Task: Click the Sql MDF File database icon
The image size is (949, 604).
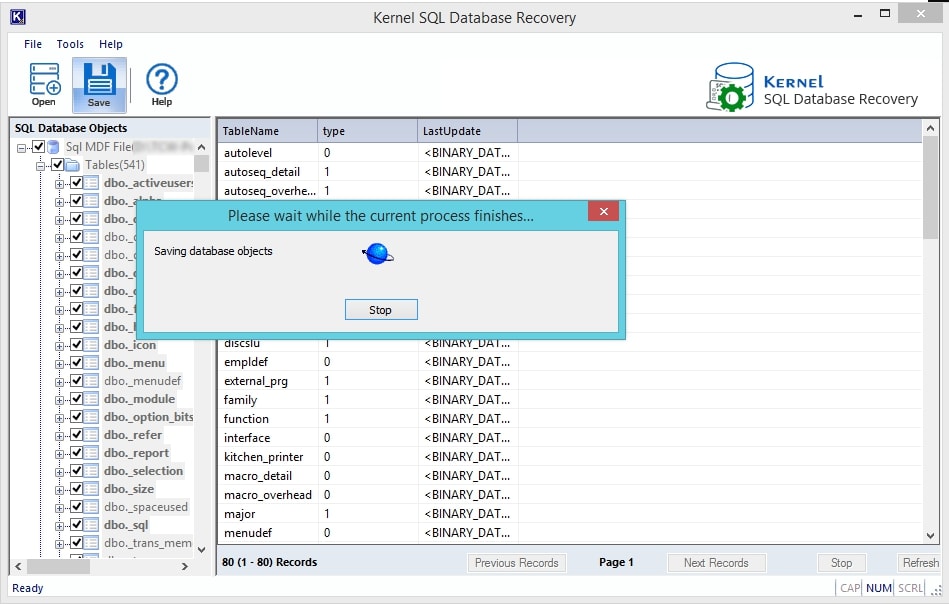Action: 54,146
